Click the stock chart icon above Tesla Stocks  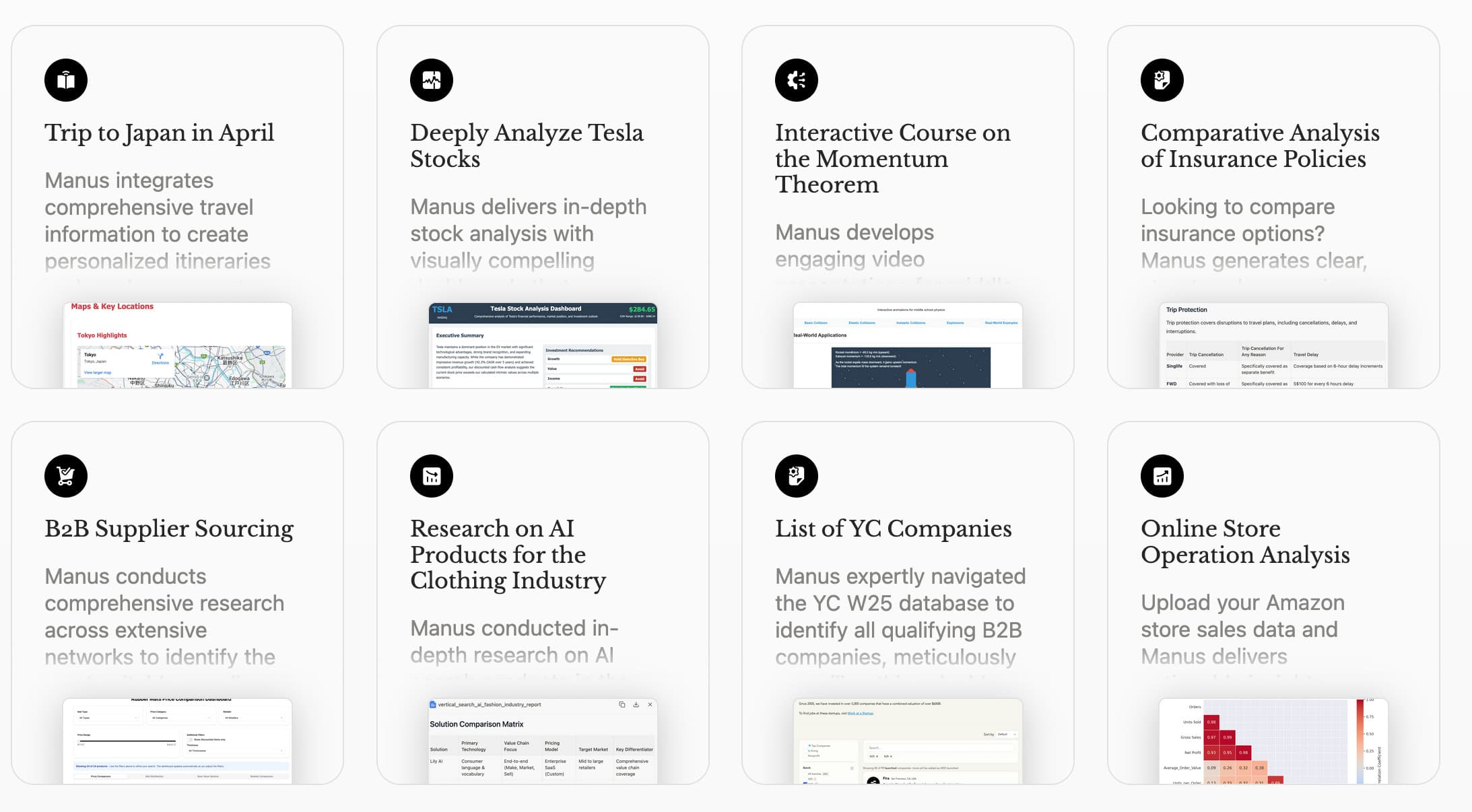[432, 80]
